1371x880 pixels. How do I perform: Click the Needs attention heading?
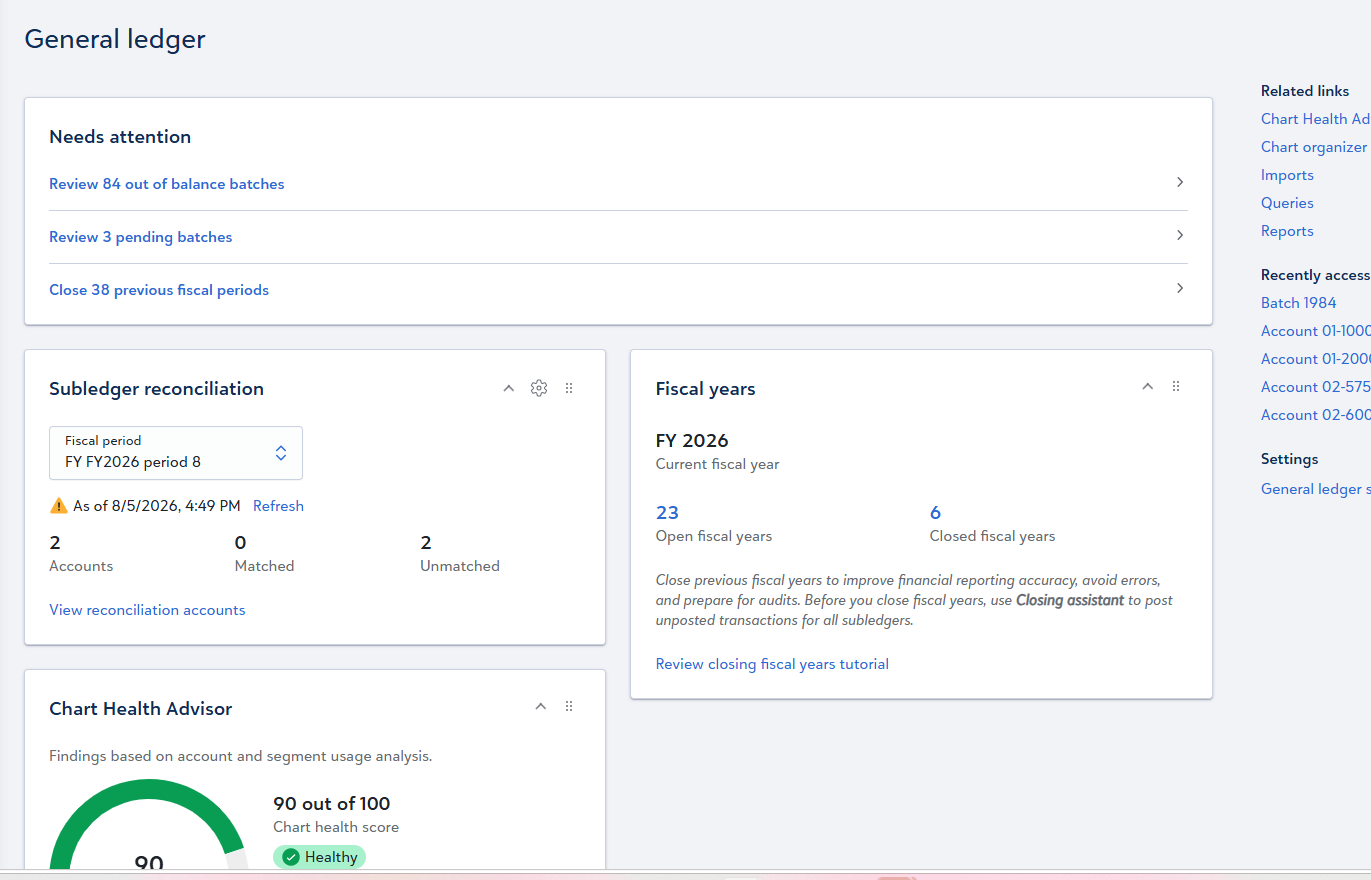point(120,137)
